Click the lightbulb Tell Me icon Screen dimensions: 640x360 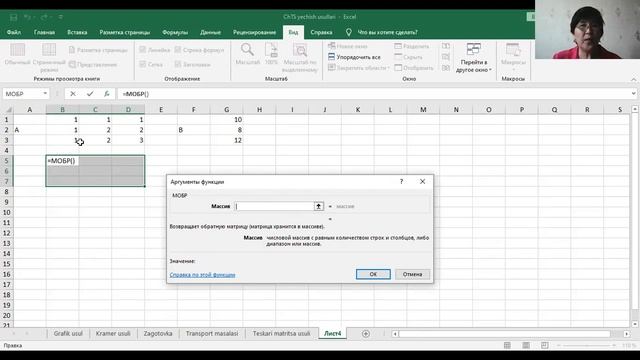point(349,32)
